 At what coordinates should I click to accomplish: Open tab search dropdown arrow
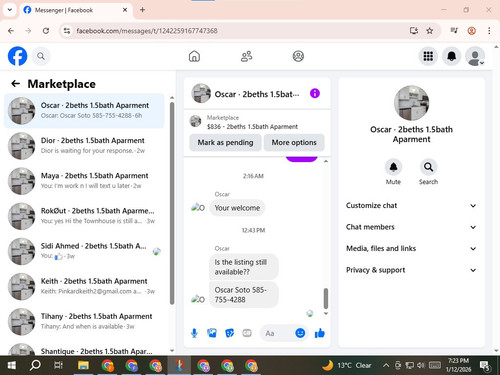coord(10,10)
